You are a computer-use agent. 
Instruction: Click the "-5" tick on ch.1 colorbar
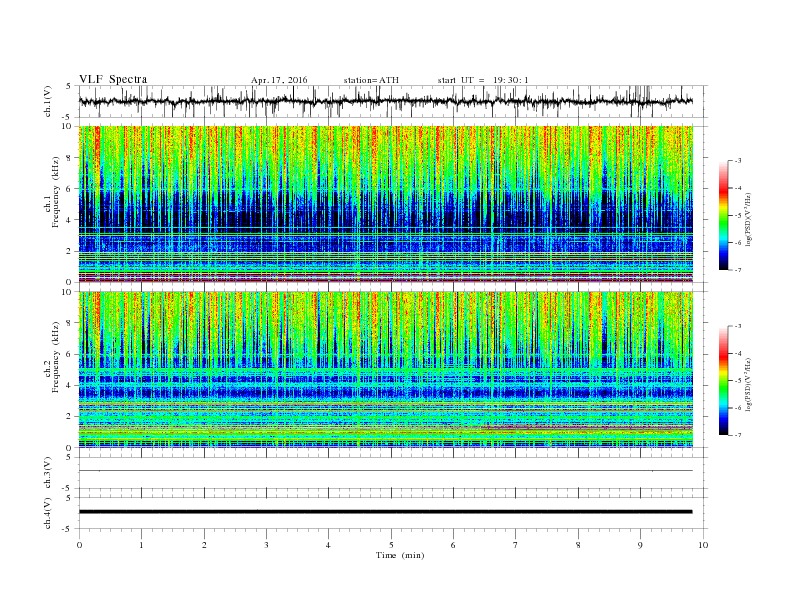click(737, 216)
